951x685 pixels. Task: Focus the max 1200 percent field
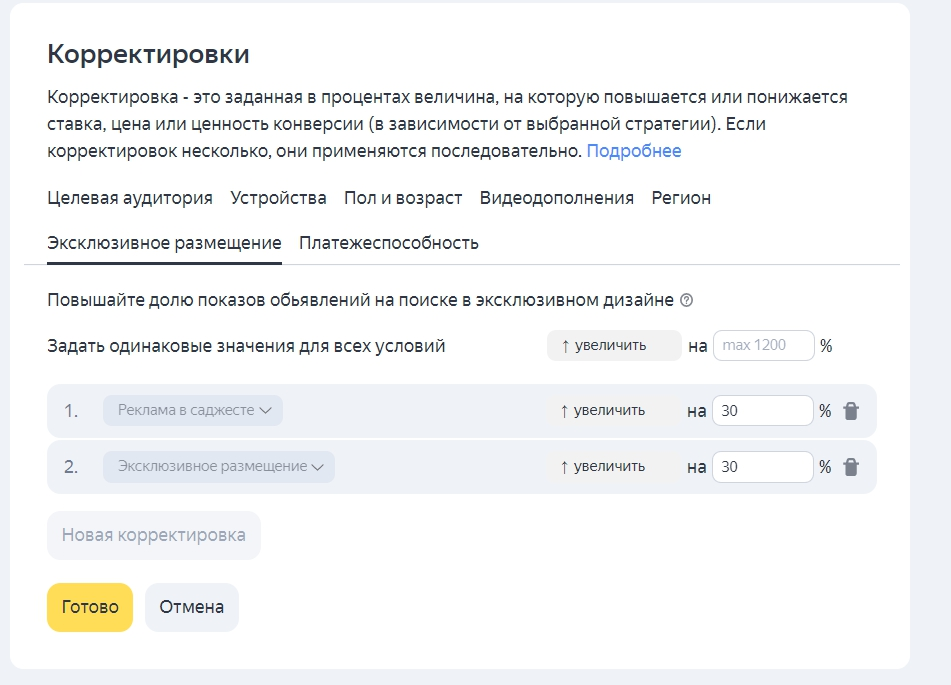[764, 345]
